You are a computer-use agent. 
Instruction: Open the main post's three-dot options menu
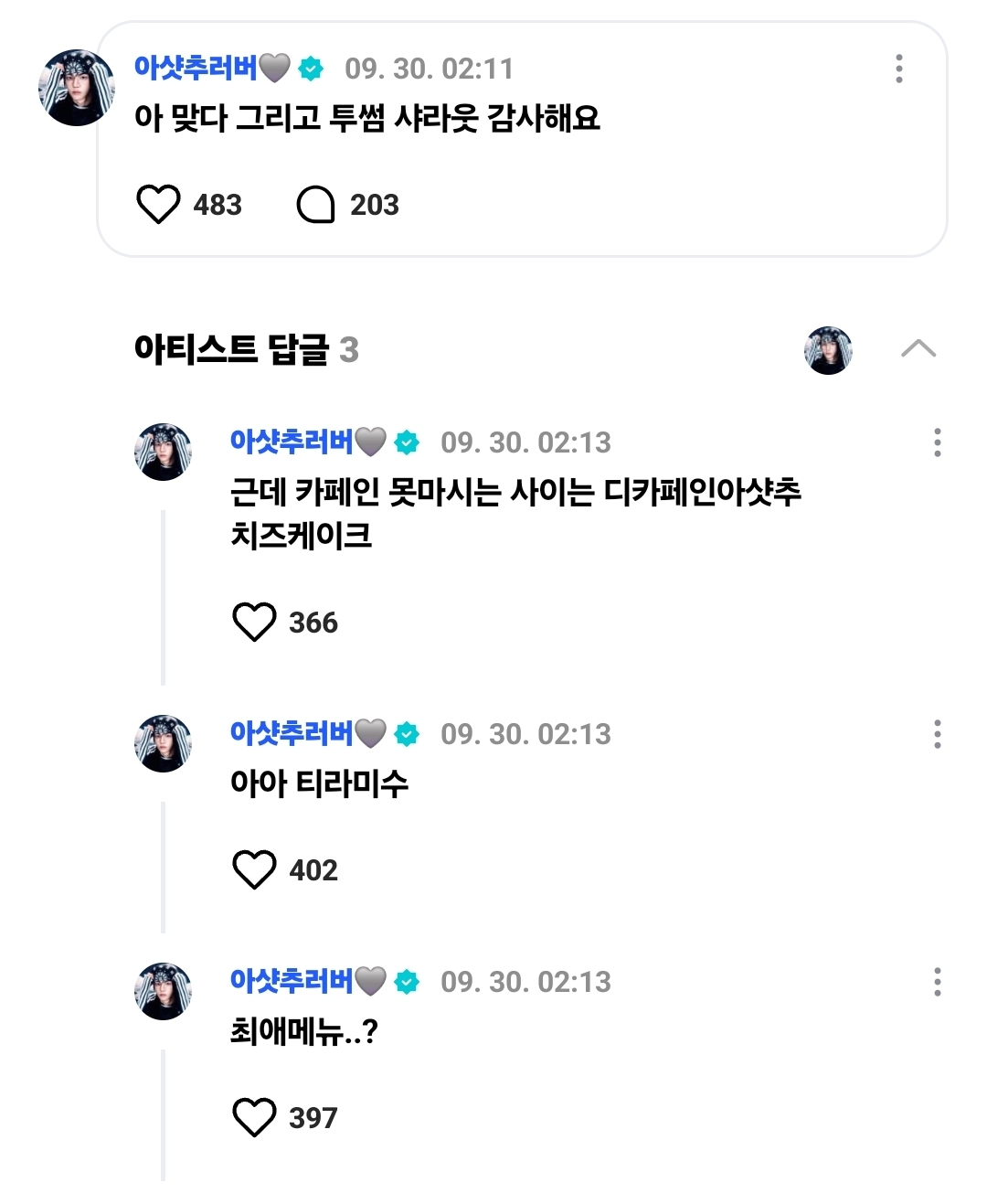click(899, 69)
